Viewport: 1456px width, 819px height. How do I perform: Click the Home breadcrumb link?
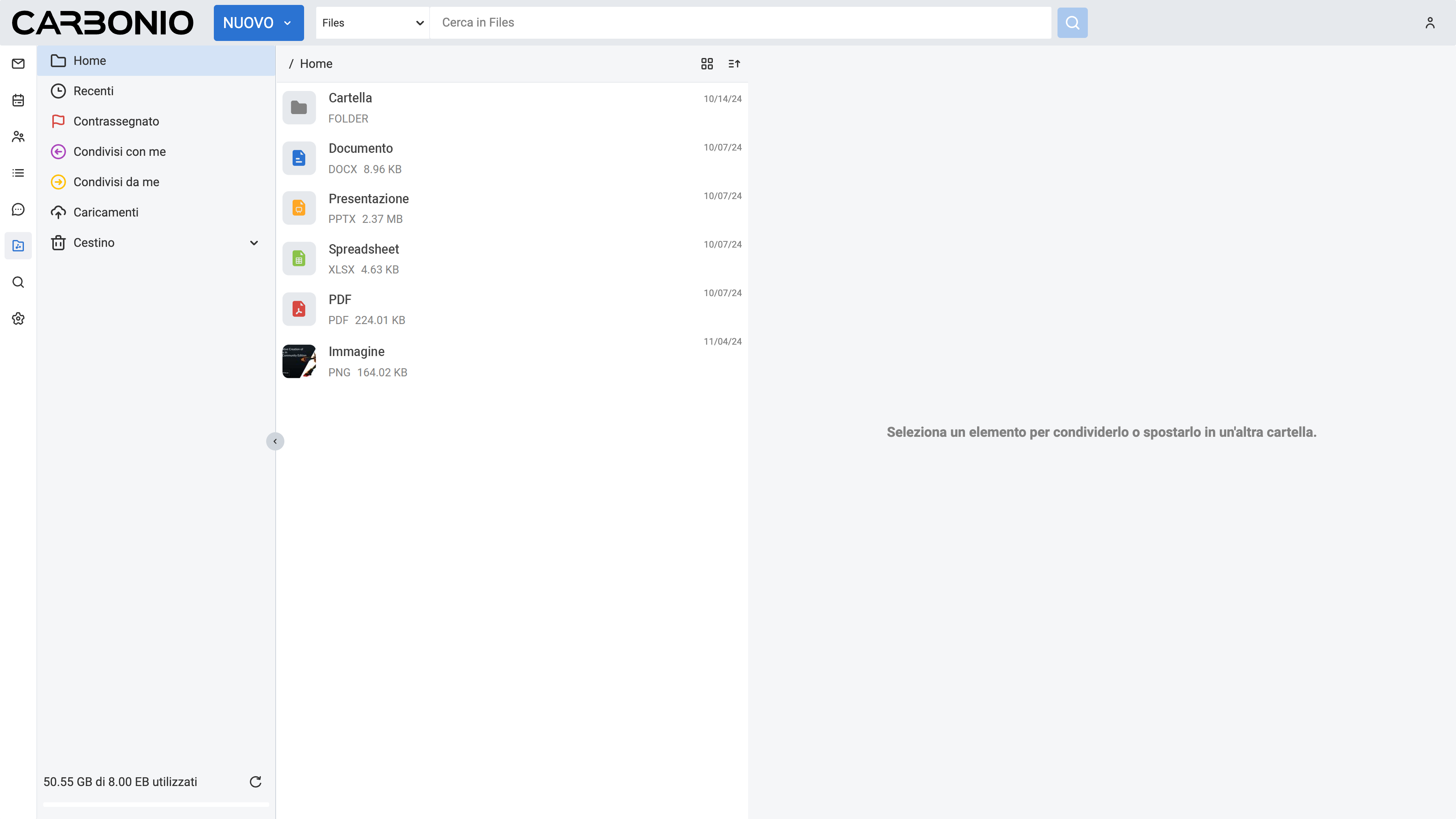316,64
